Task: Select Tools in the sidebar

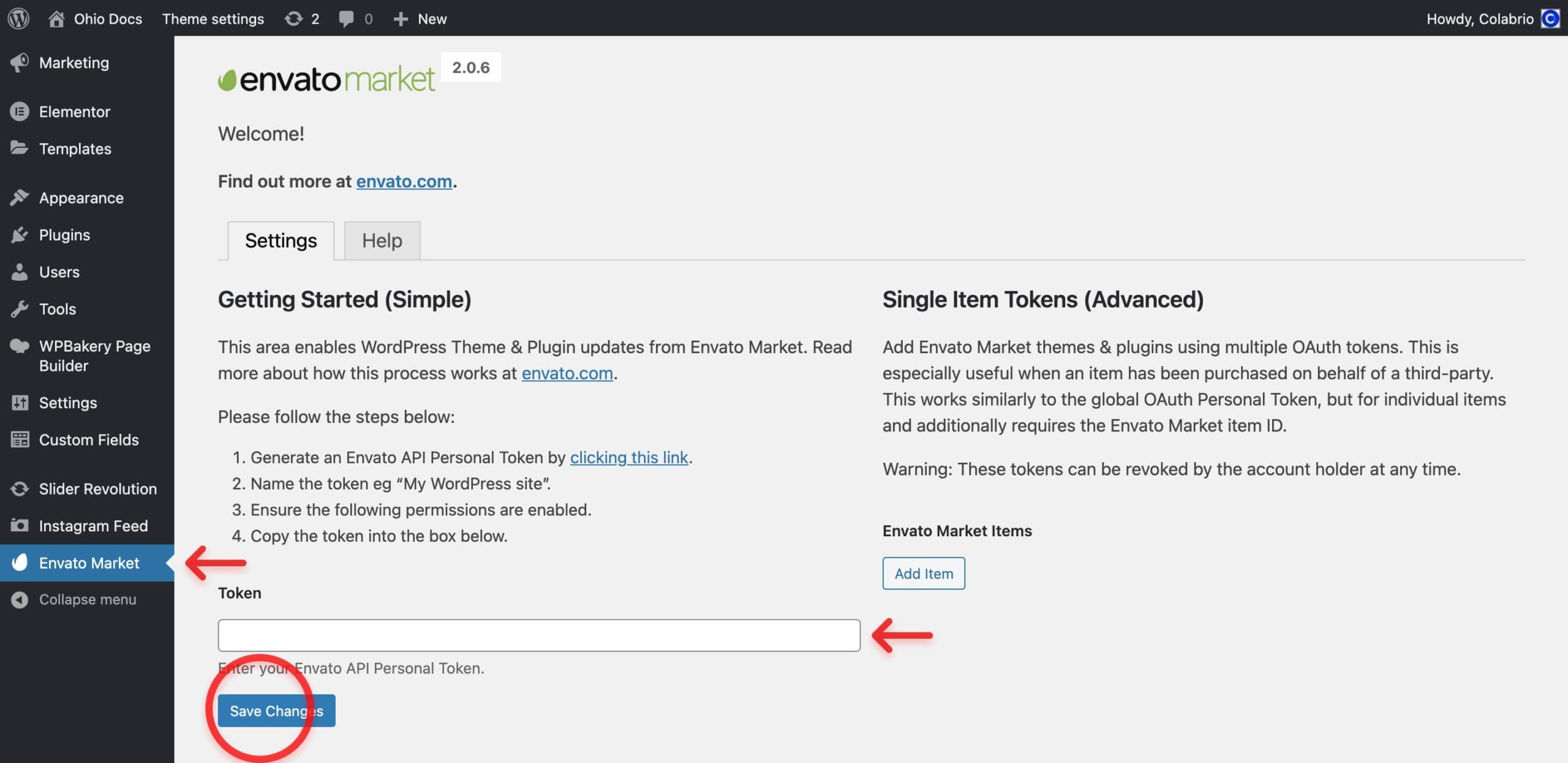Action: (58, 309)
